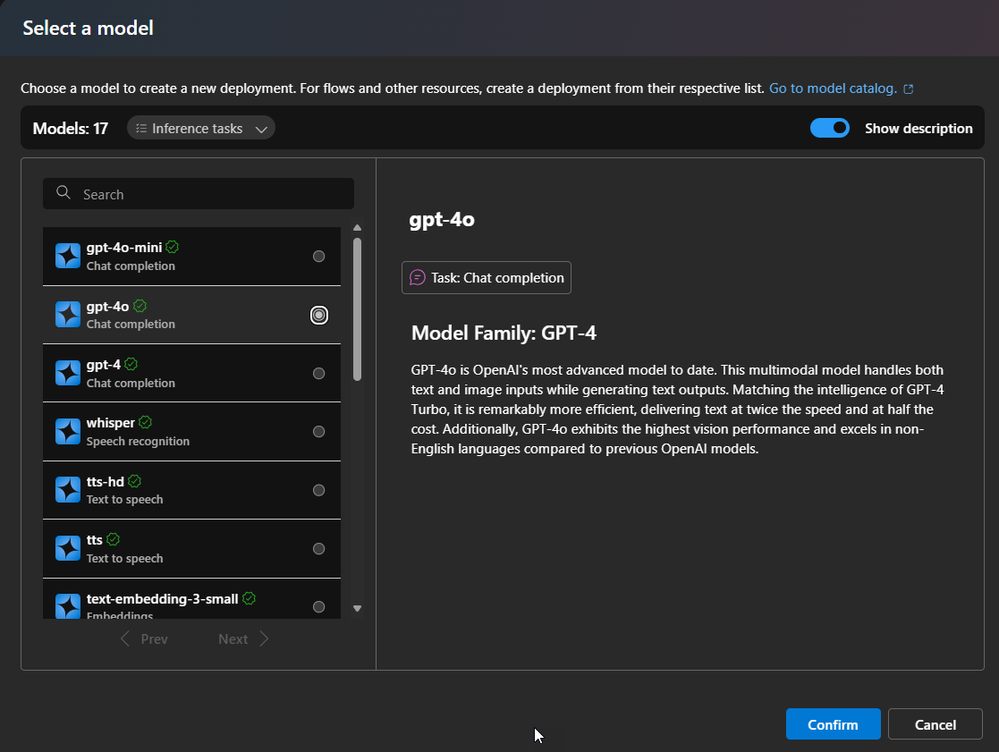Click the verified badge next to gpt-4o
The width and height of the screenshot is (999, 752).
[140, 306]
